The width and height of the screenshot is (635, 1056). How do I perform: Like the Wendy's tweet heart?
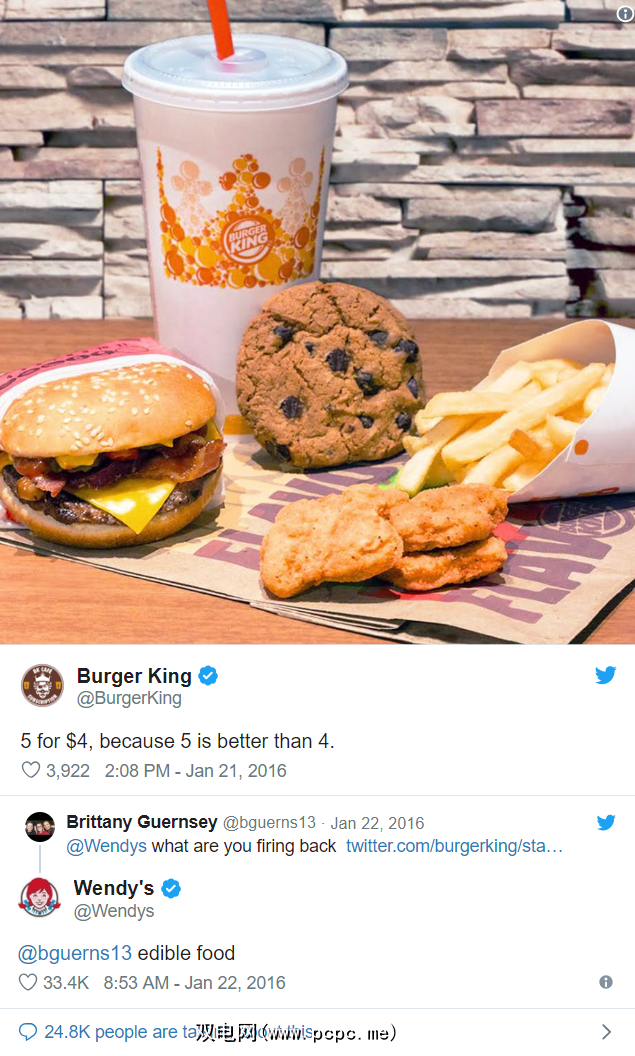(x=28, y=982)
